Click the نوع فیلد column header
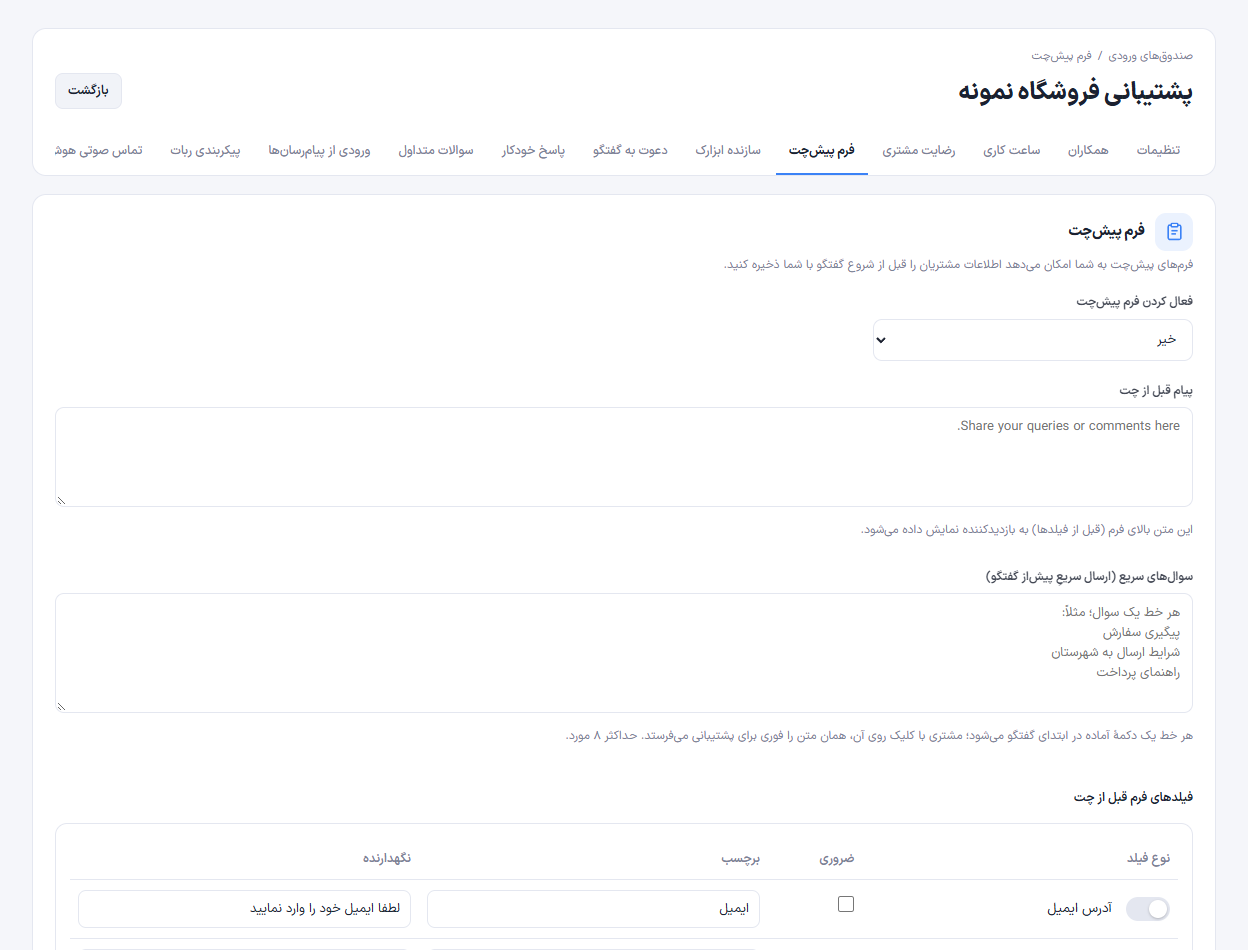 pyautogui.click(x=1148, y=858)
